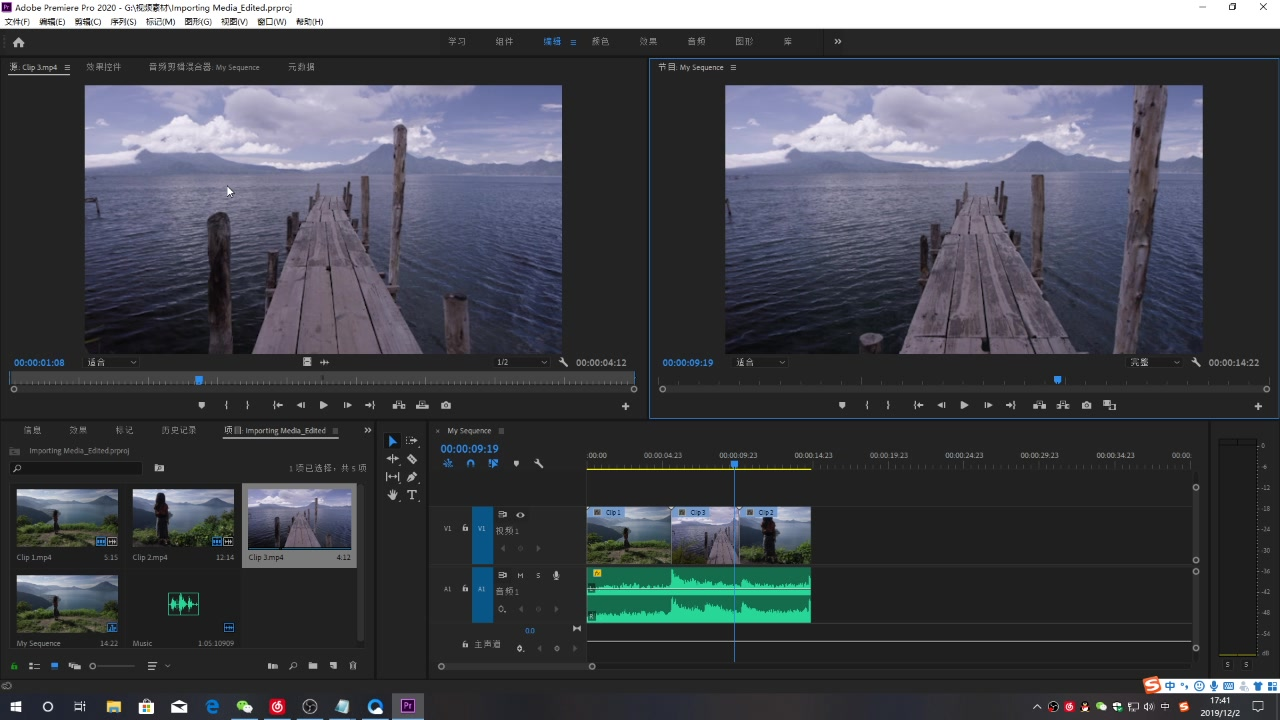Toggle nest sequence insert mode

tap(447, 464)
